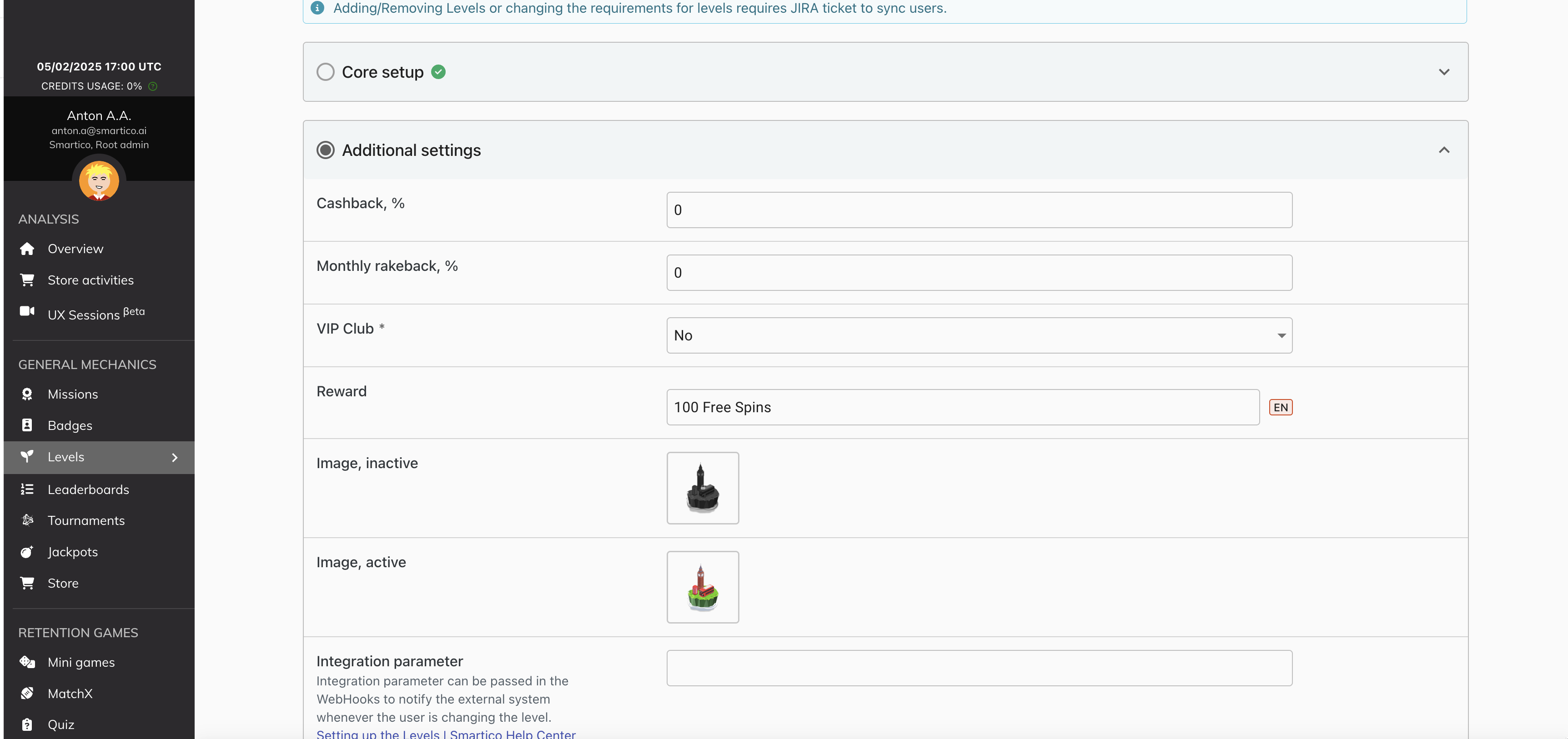This screenshot has height=739, width=1568.
Task: Click the Badges icon in sidebar
Action: (x=27, y=425)
